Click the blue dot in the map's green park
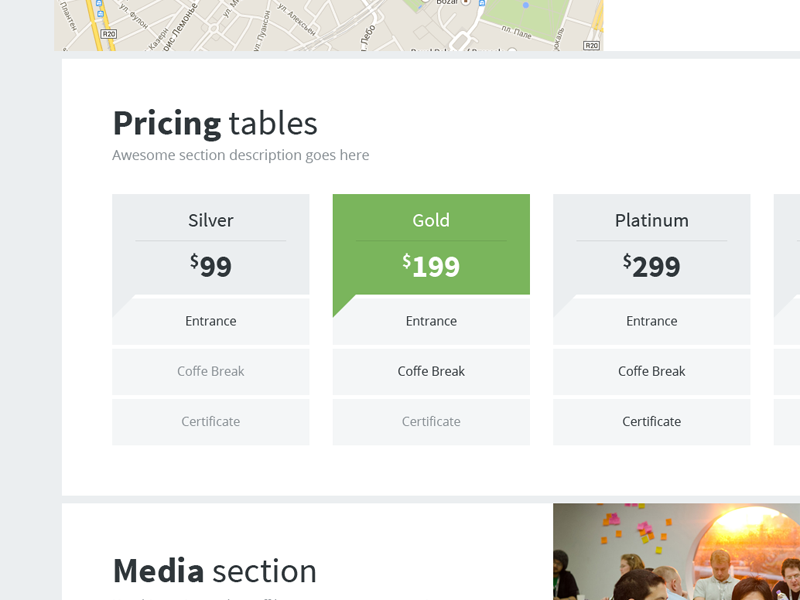 [526, 5]
